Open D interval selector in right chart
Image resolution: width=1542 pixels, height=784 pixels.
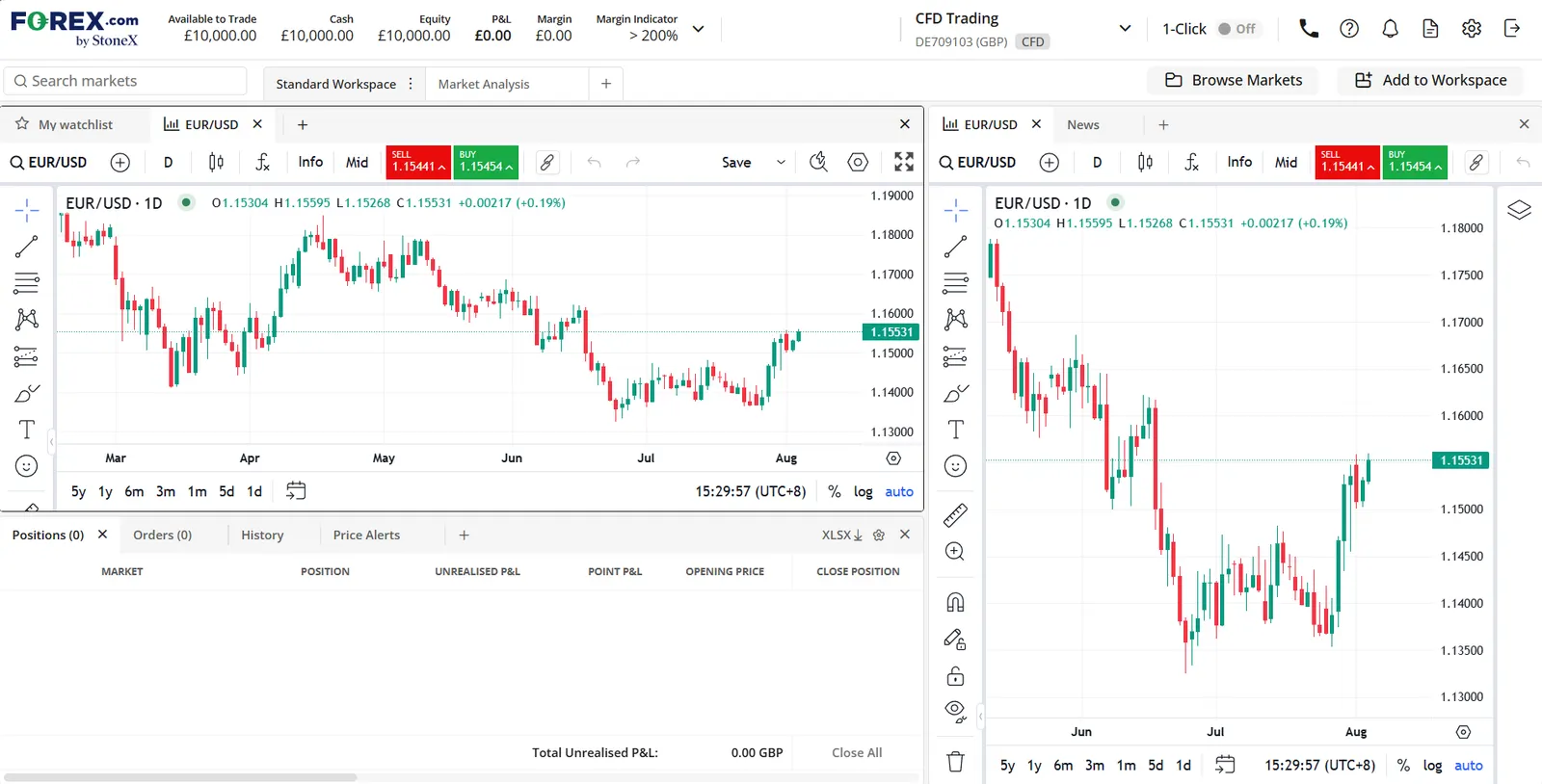1097,163
